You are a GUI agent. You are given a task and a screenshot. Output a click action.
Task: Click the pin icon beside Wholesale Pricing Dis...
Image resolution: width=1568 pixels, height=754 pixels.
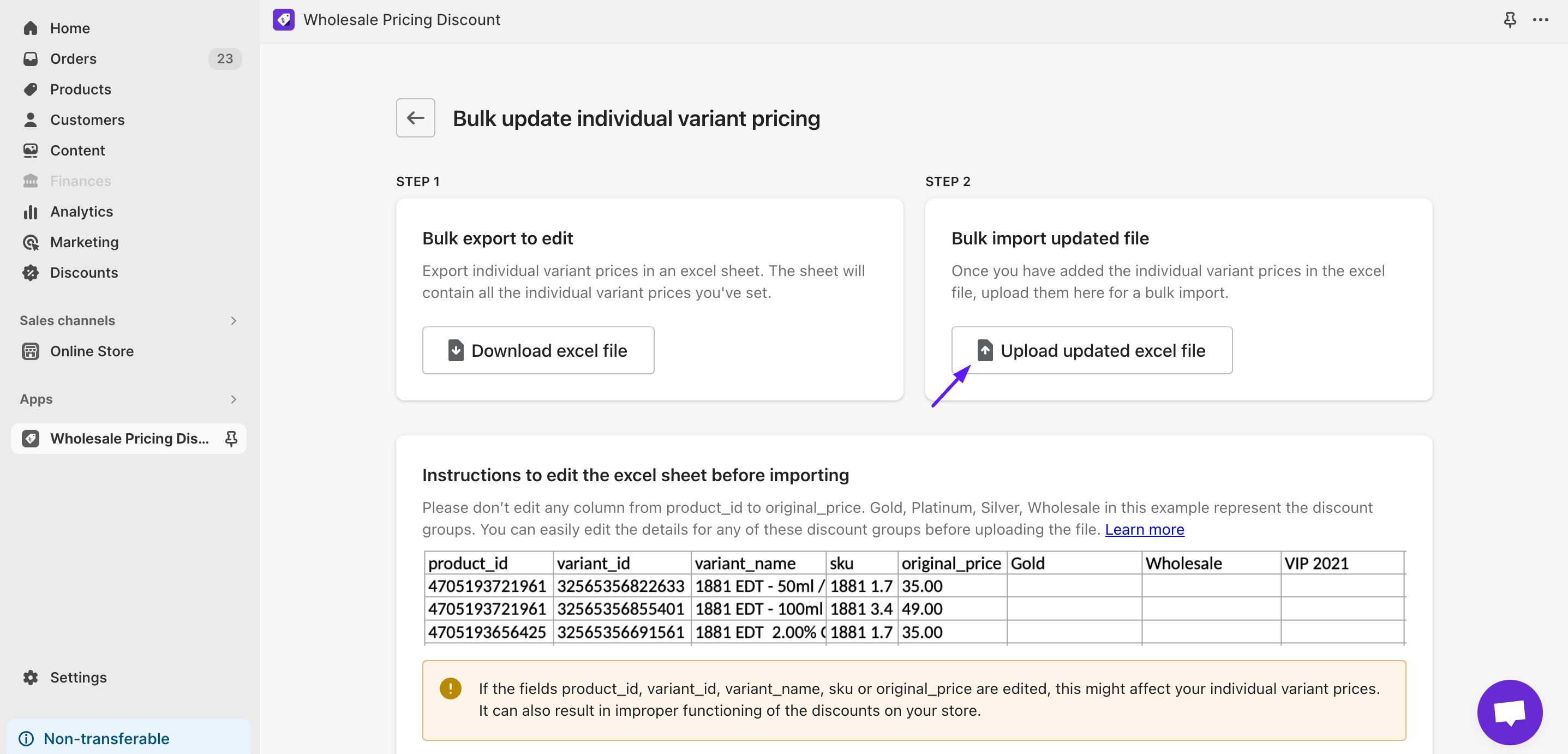coord(231,438)
